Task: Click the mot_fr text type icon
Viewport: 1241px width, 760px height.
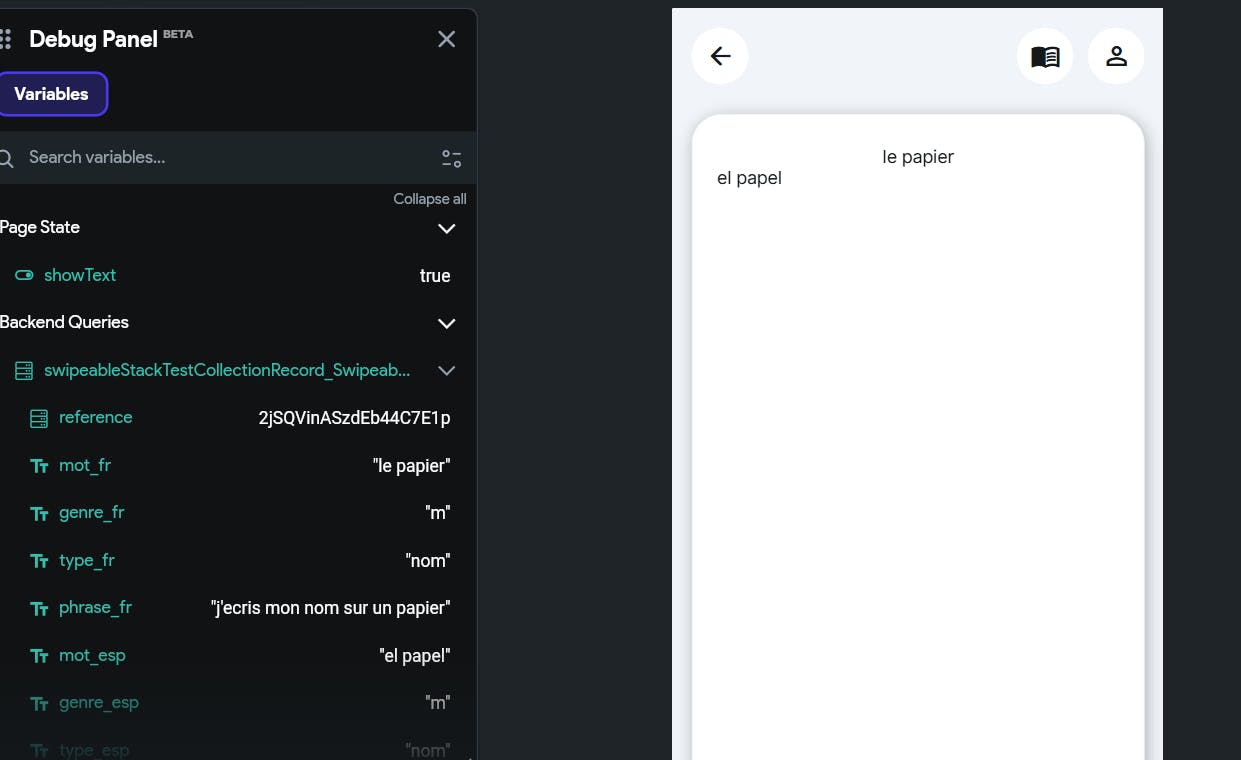Action: point(39,466)
